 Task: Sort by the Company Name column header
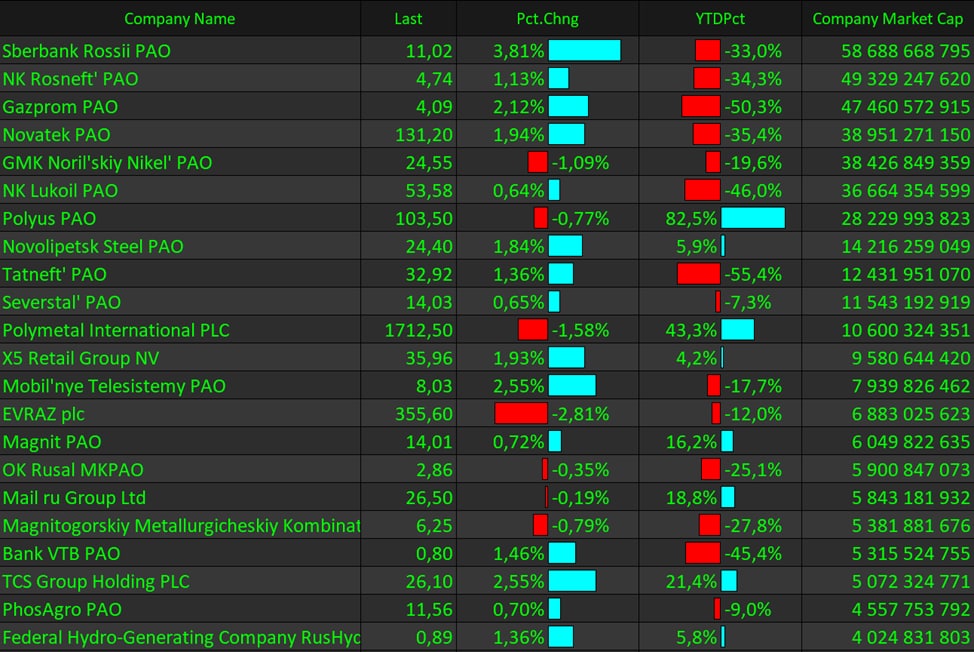click(x=180, y=19)
